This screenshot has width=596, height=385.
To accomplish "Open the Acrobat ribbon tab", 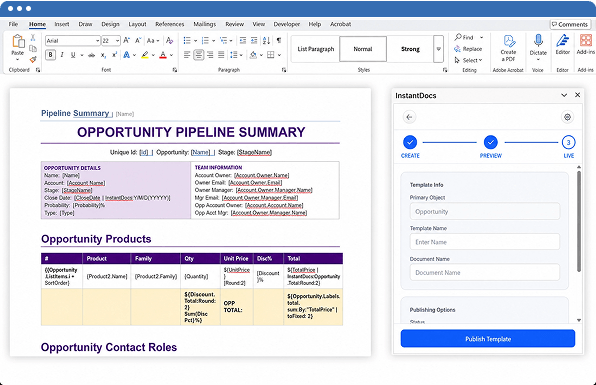I will tap(340, 24).
